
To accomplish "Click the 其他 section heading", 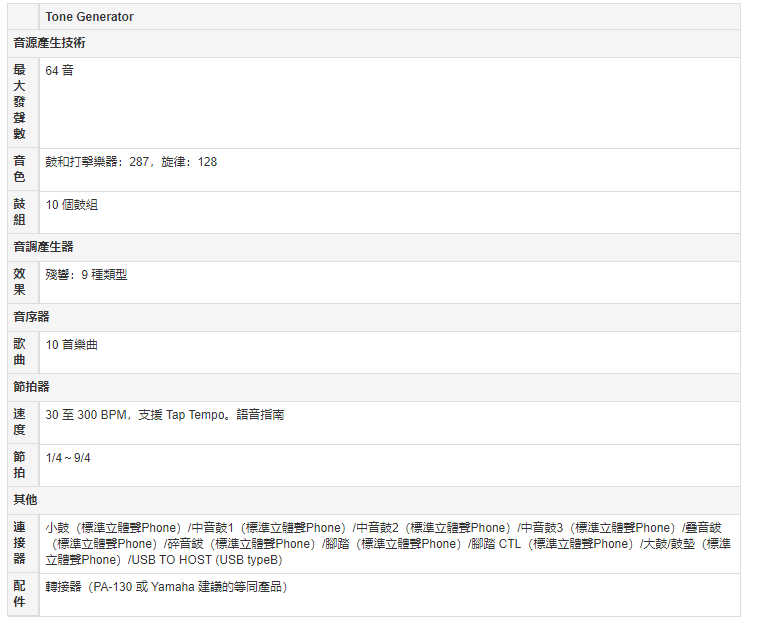I will [x=25, y=500].
